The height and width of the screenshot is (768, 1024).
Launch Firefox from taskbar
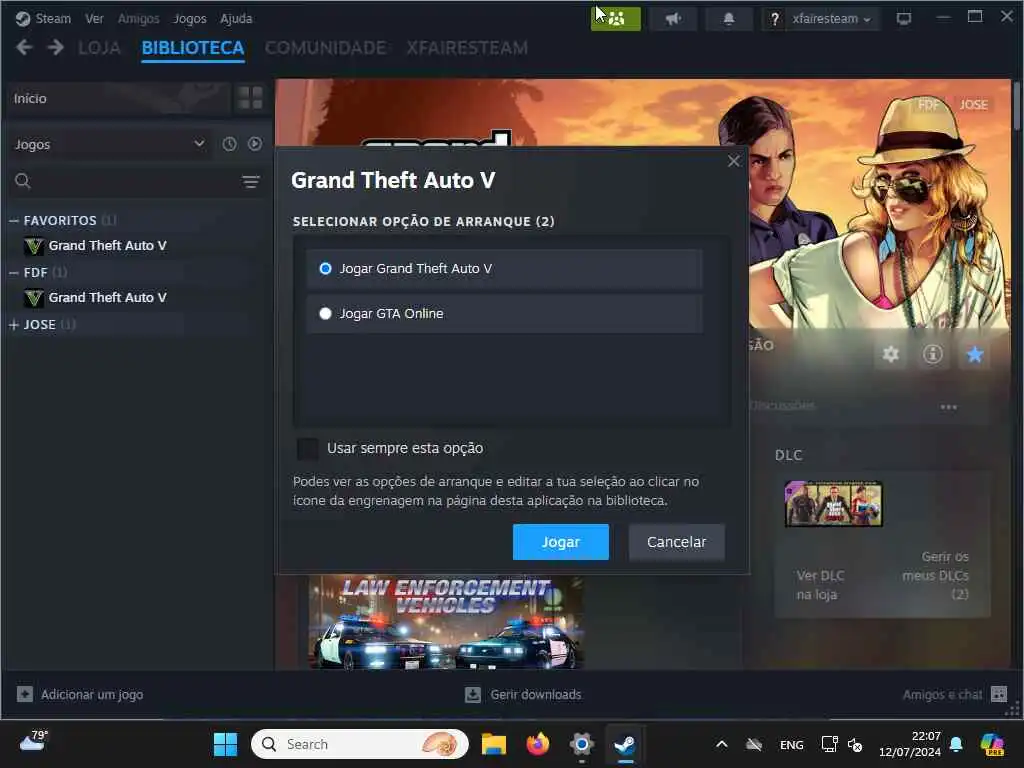(x=537, y=744)
